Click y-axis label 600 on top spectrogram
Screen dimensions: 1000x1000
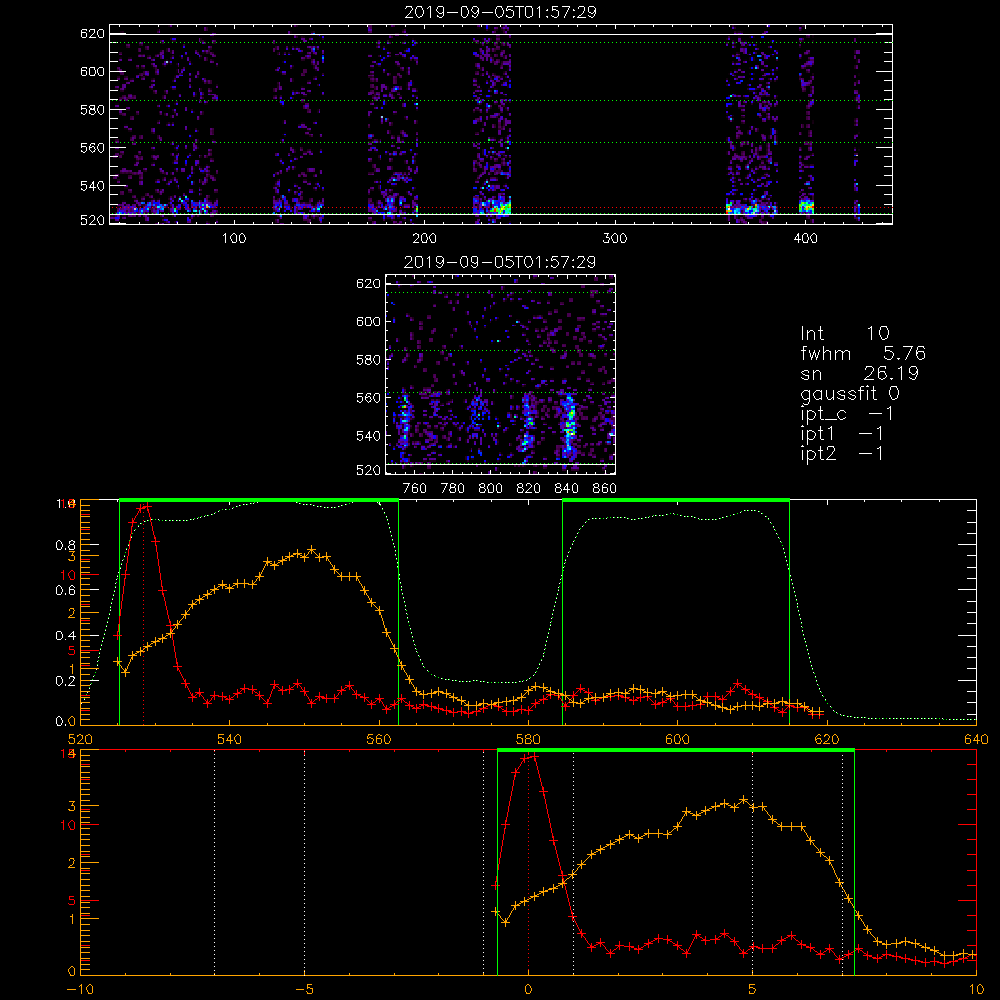(92, 71)
